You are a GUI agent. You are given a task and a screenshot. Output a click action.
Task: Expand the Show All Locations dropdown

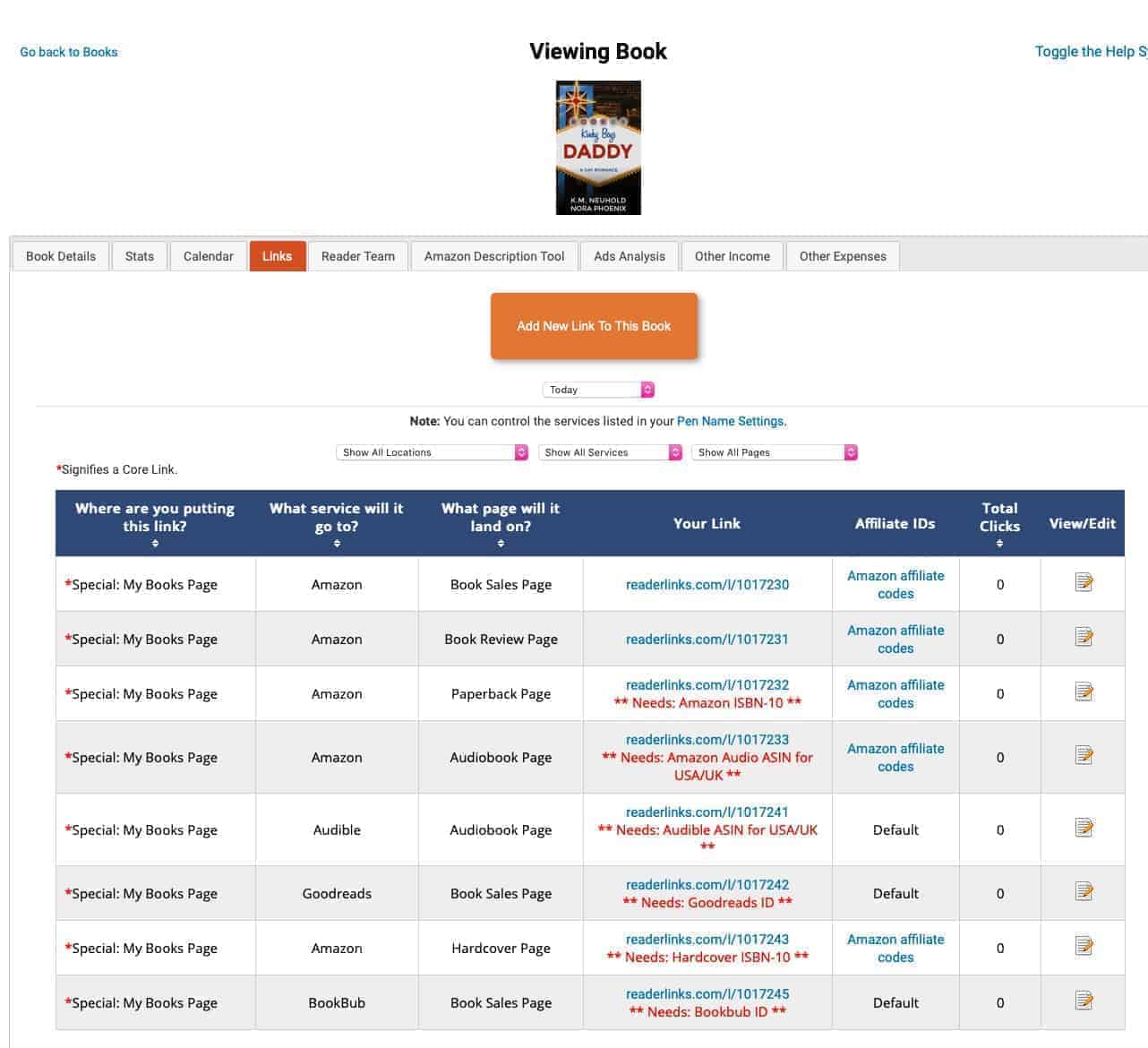(x=432, y=452)
